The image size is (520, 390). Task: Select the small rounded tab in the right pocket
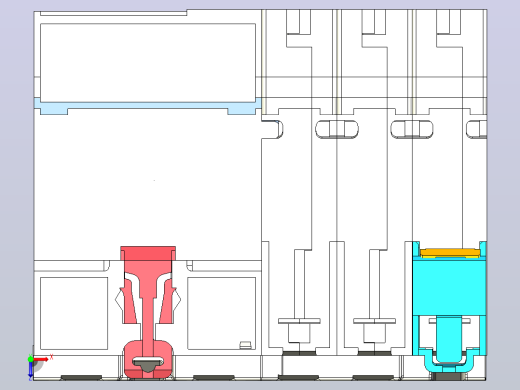coord(245,345)
